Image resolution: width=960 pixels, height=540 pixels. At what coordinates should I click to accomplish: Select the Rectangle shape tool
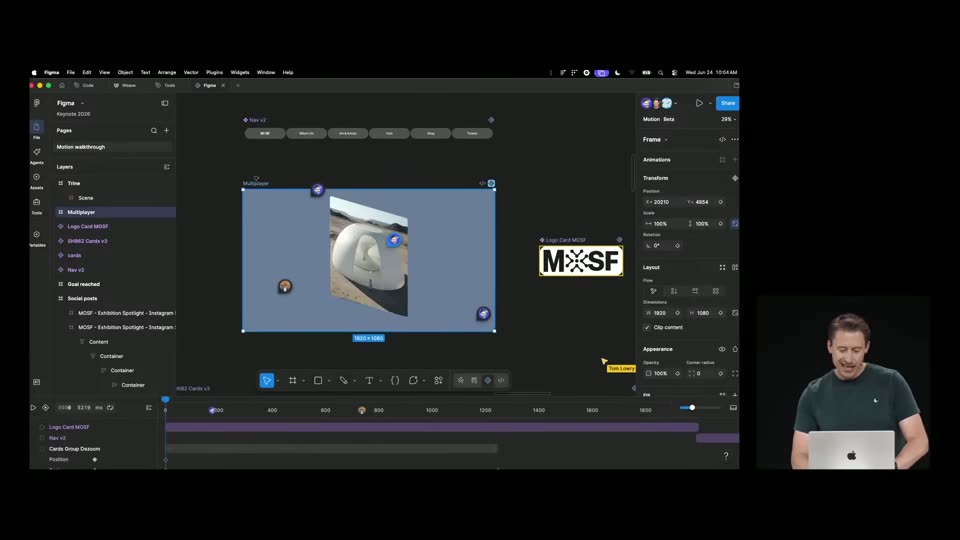tap(318, 380)
